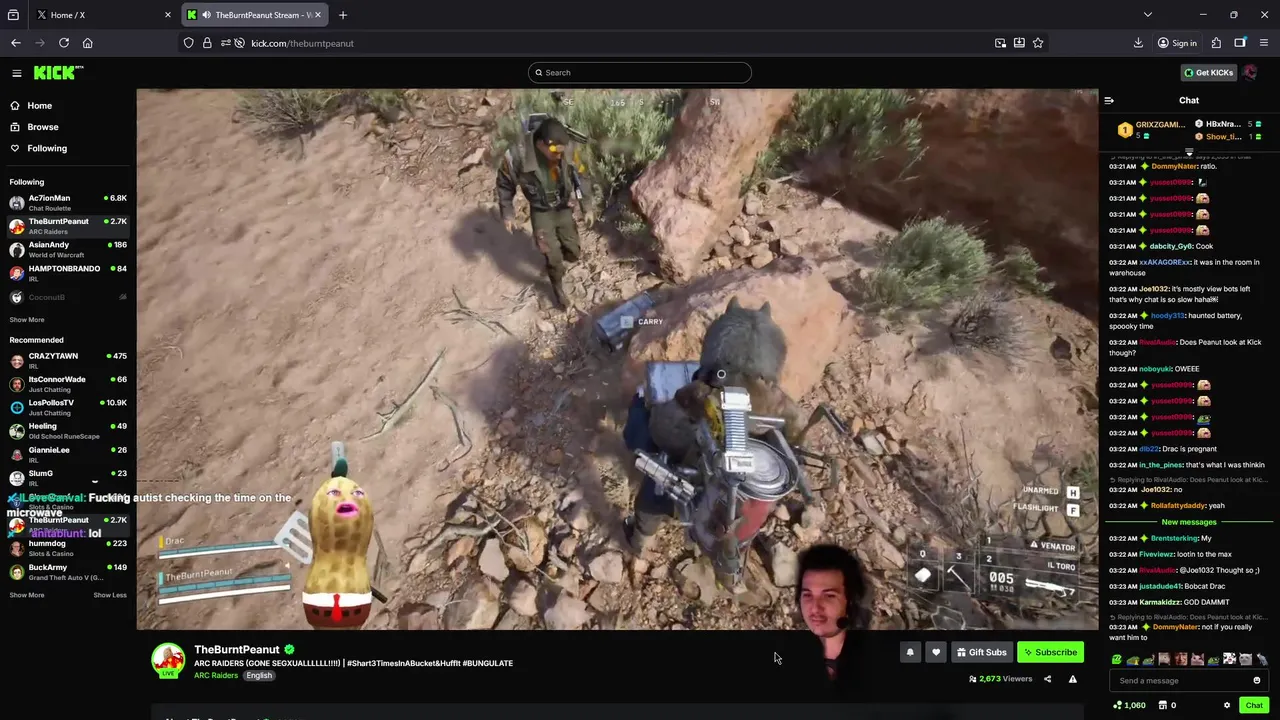Go back in the browser
1280x720 pixels.
point(16,43)
